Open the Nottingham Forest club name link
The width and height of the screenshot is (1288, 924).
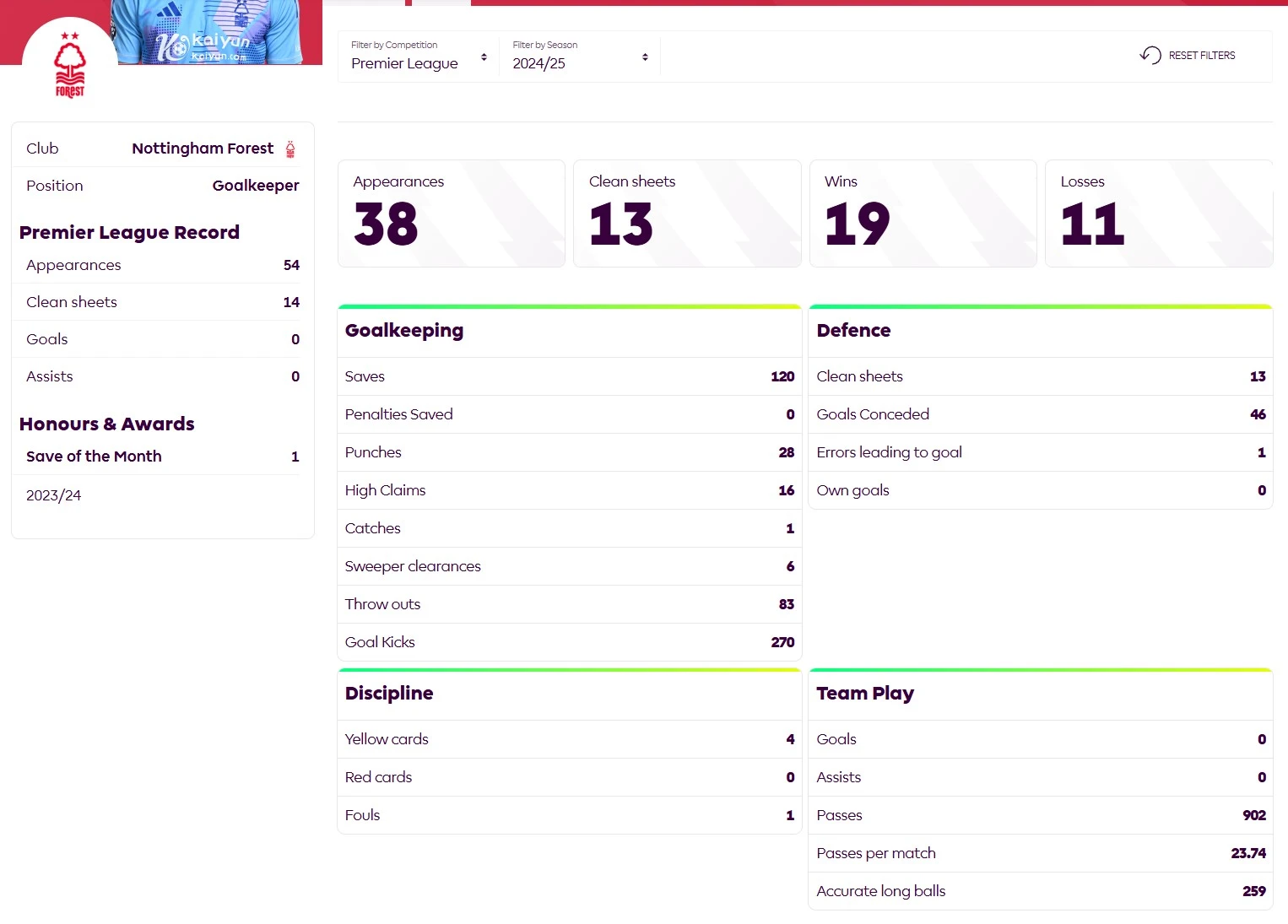click(203, 149)
